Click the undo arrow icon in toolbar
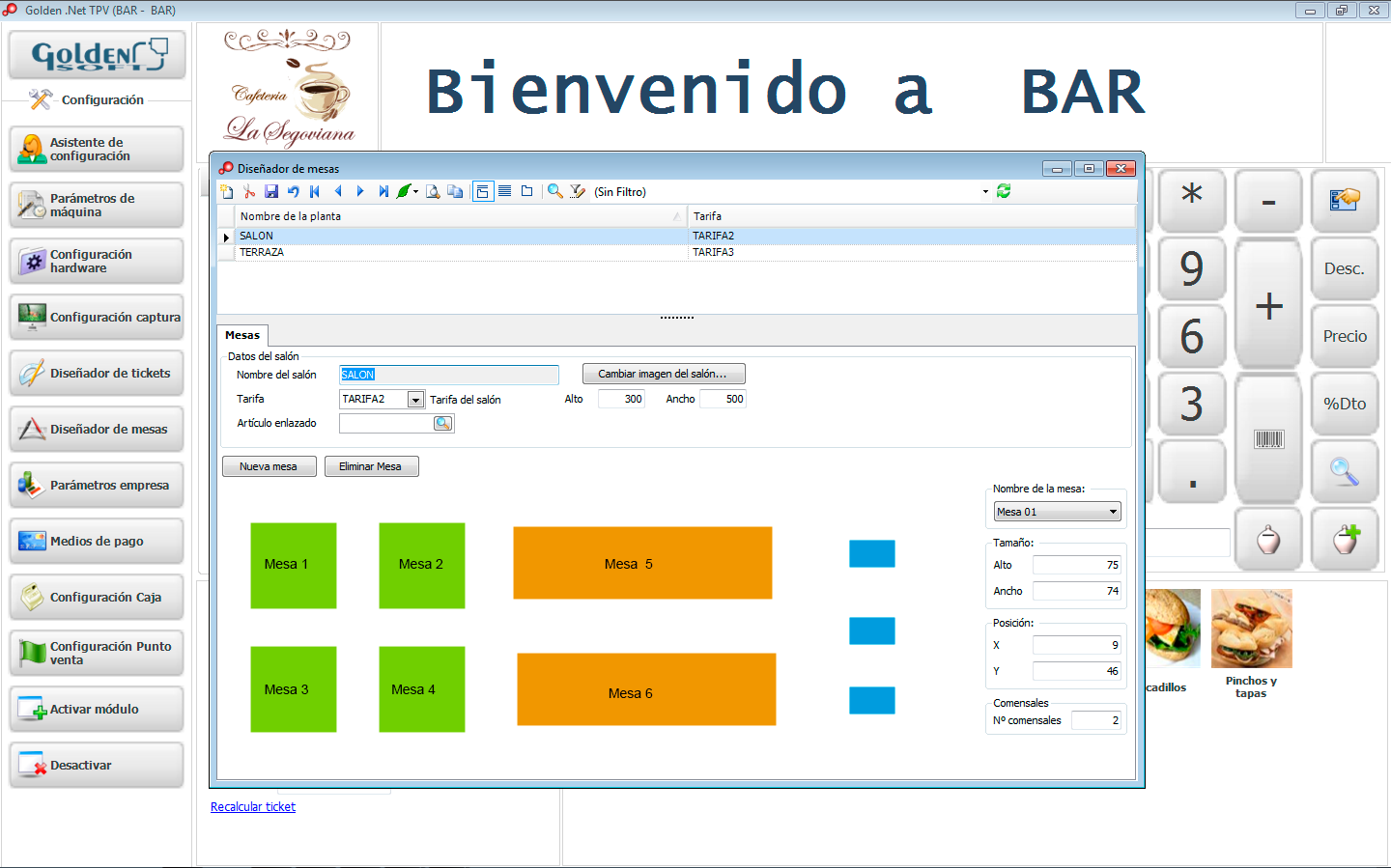 (294, 191)
